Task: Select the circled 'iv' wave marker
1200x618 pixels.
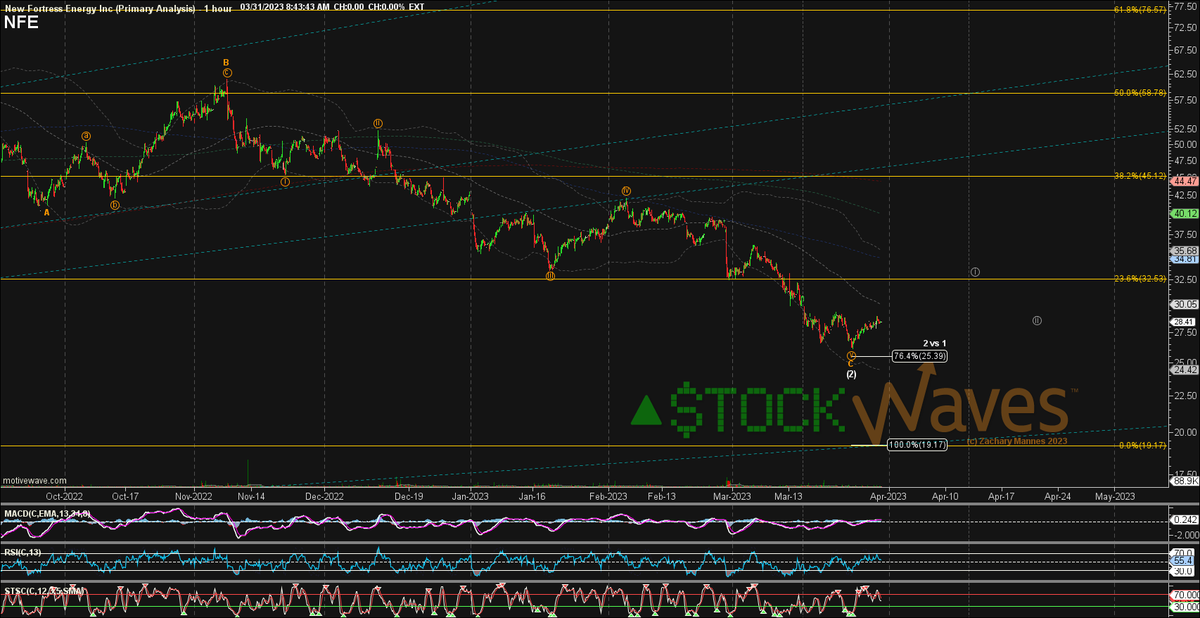Action: coord(625,190)
